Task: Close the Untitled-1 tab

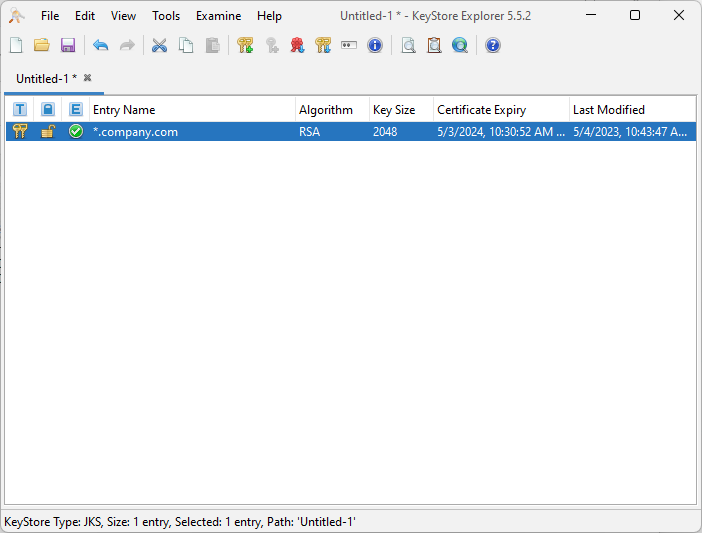Action: click(88, 78)
